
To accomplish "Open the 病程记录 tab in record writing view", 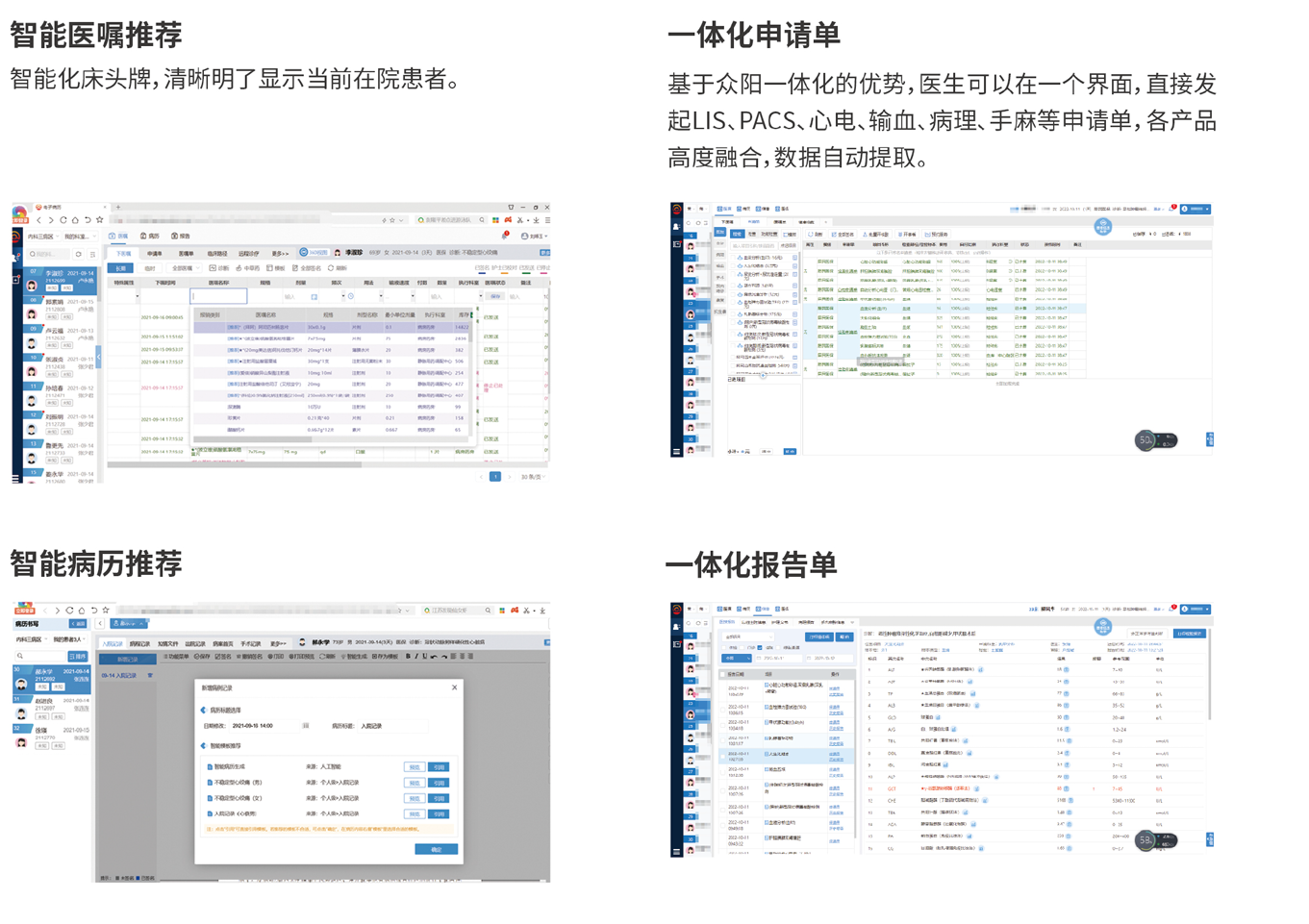I will click(139, 643).
